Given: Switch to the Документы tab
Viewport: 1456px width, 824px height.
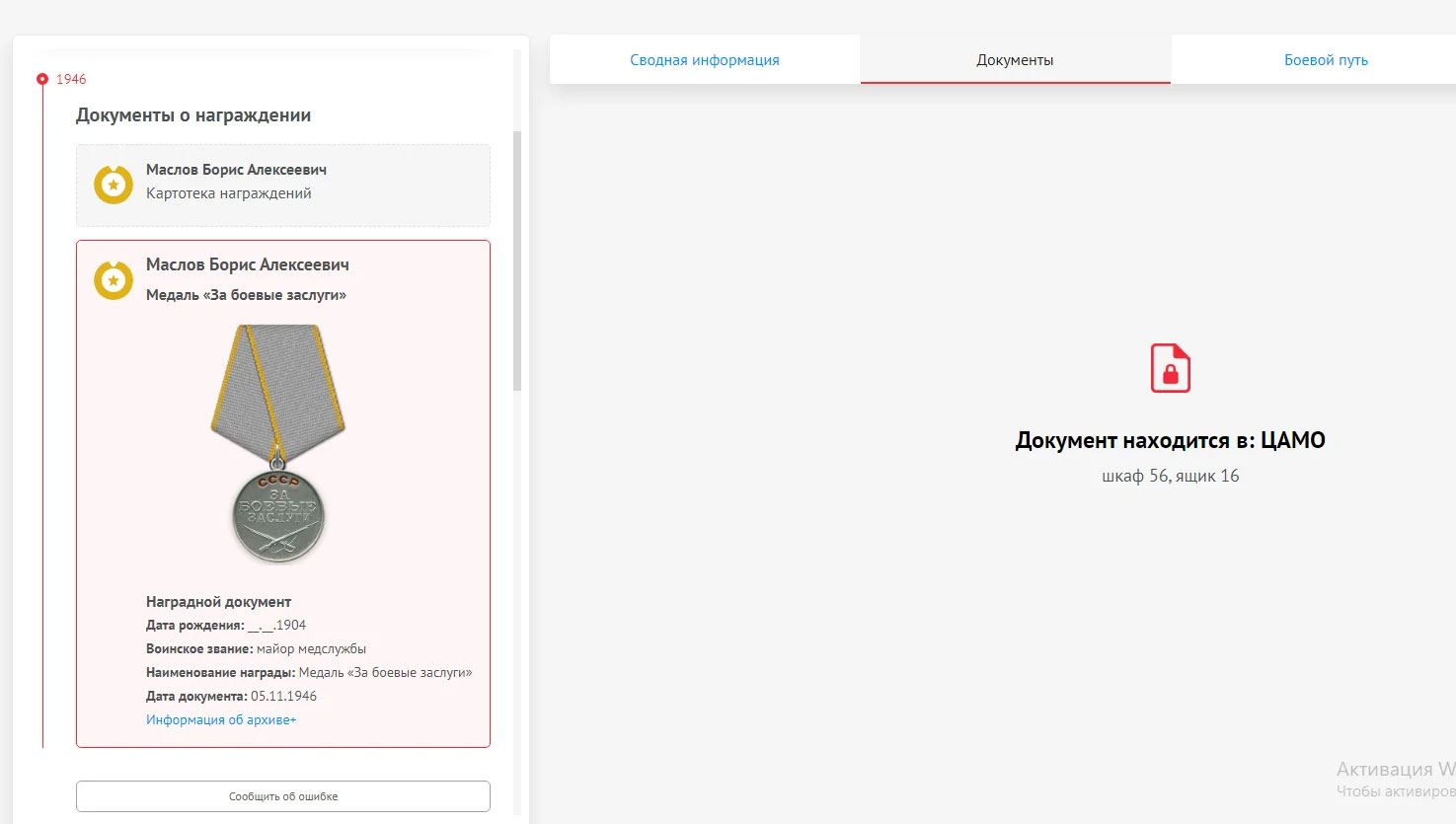Looking at the screenshot, I should (1015, 60).
